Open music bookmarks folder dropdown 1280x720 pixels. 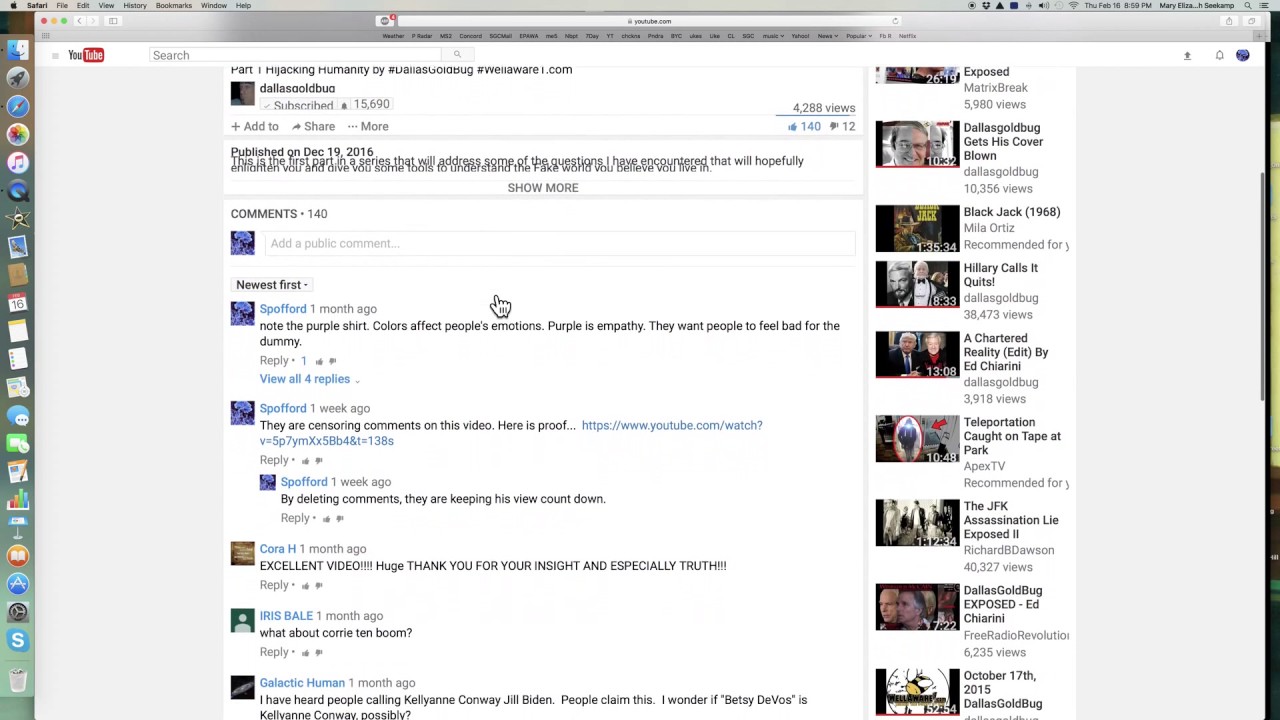tap(773, 36)
